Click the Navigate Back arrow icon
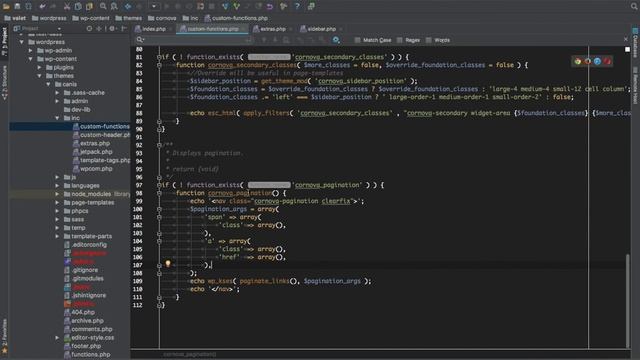This screenshot has width=640, height=360. click(128, 6)
